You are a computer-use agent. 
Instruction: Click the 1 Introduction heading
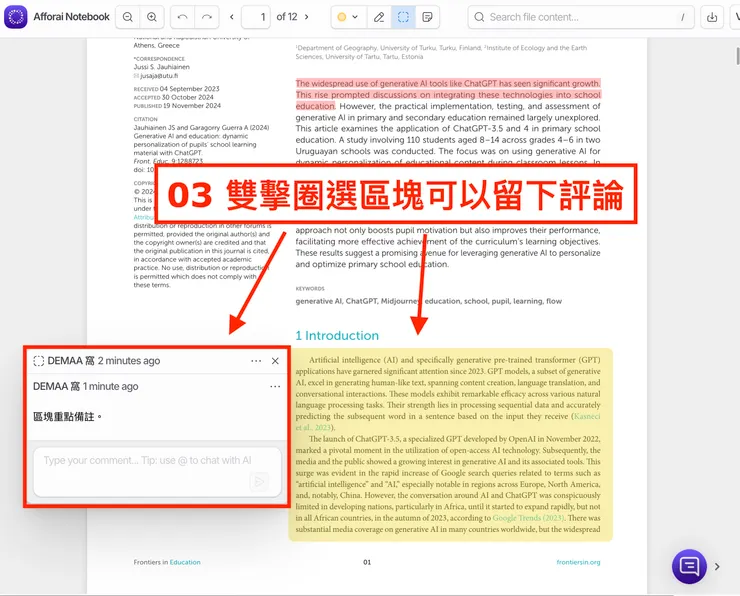click(337, 336)
